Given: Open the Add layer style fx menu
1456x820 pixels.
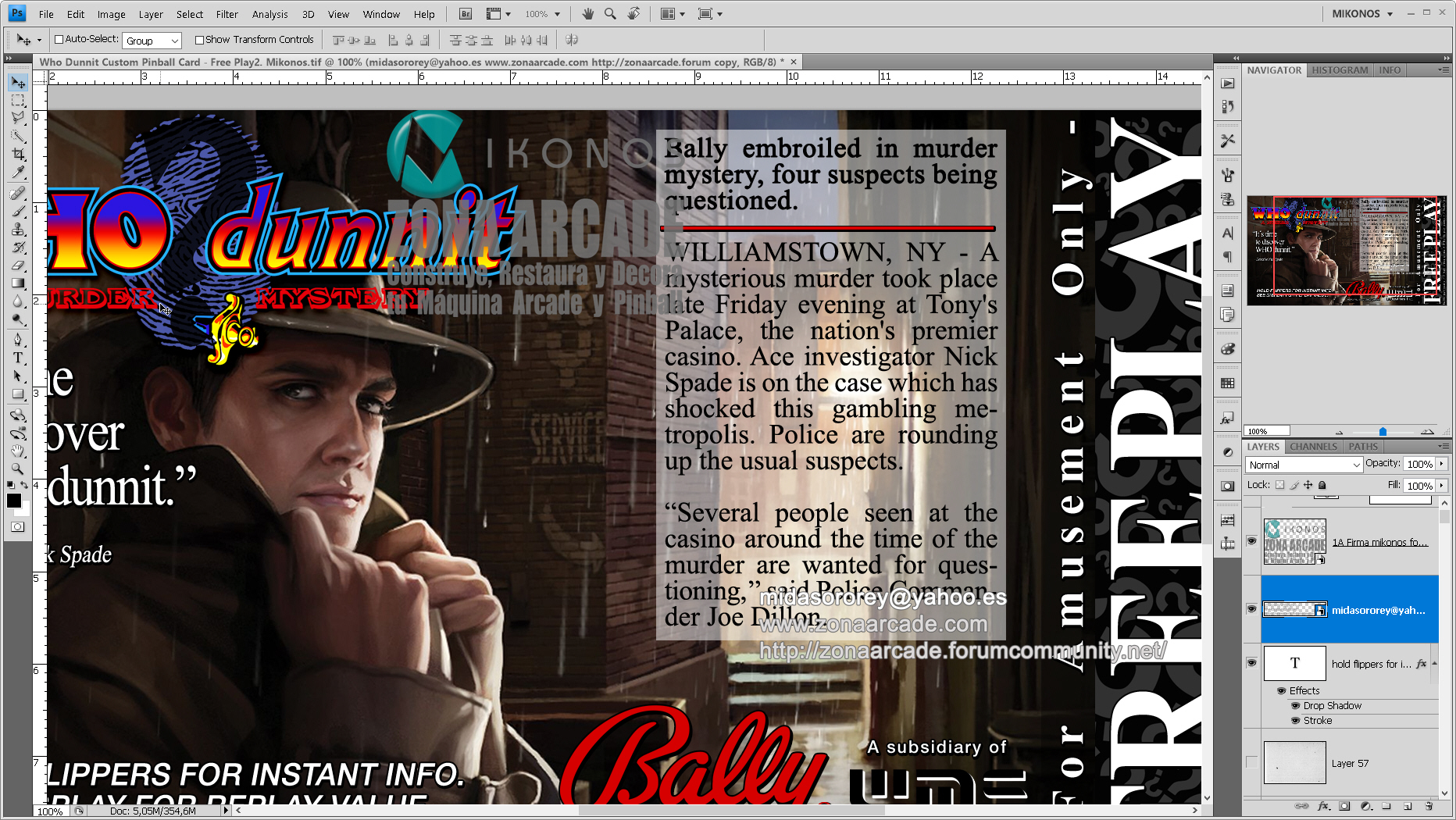Looking at the screenshot, I should (x=1323, y=806).
